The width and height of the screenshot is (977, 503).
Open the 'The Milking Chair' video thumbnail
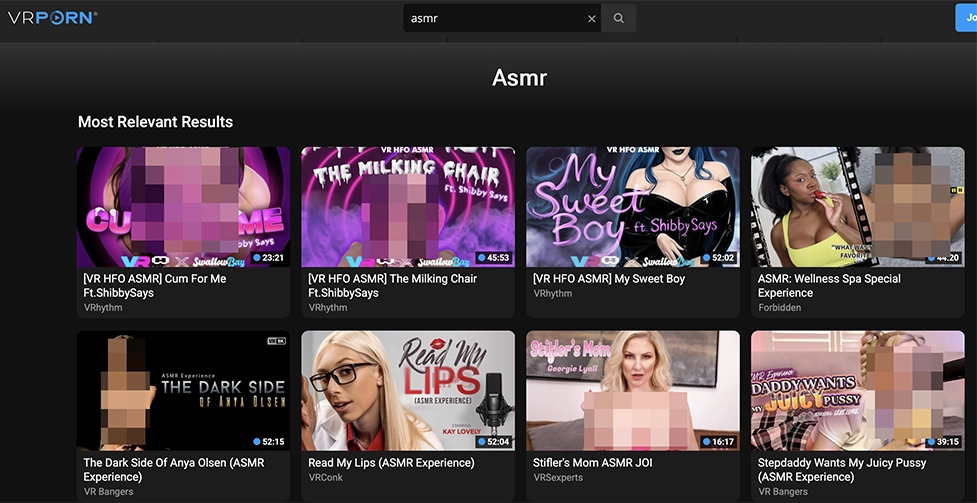point(408,207)
